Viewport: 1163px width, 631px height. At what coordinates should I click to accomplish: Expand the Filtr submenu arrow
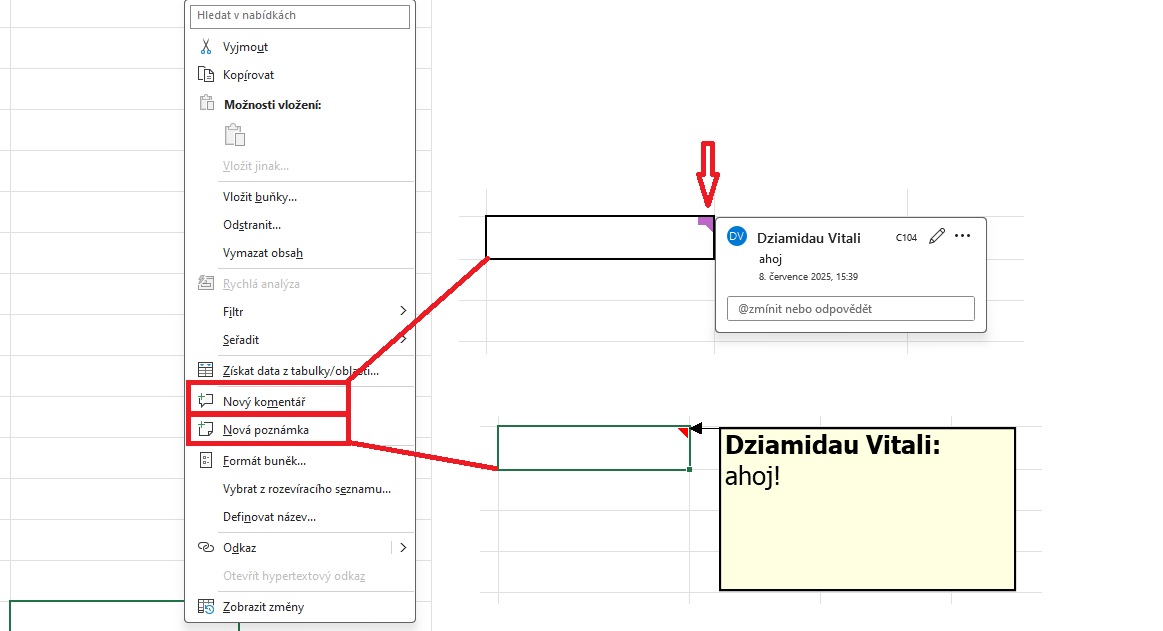pyautogui.click(x=403, y=311)
